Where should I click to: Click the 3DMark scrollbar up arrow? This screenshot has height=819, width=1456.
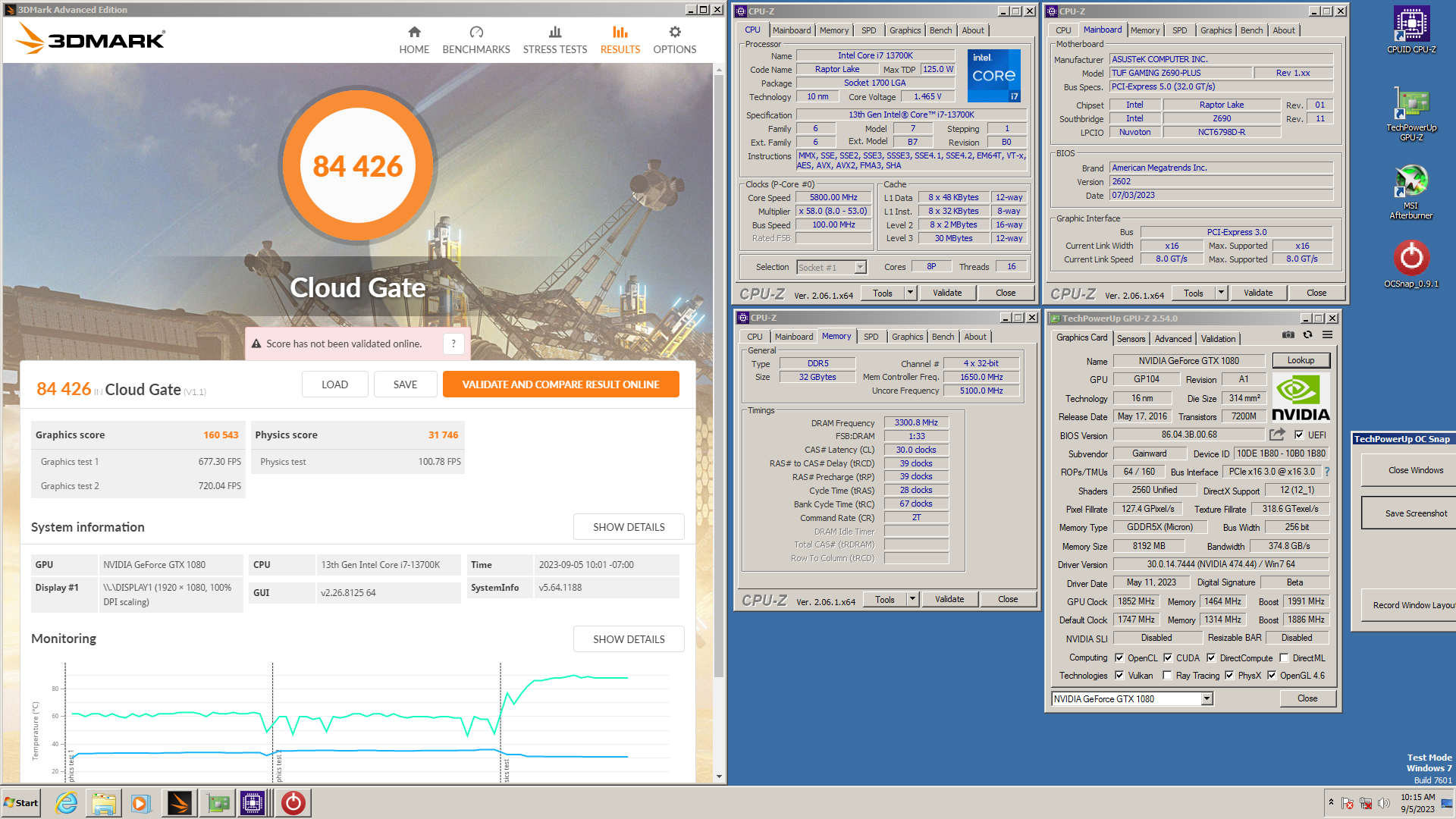[719, 69]
